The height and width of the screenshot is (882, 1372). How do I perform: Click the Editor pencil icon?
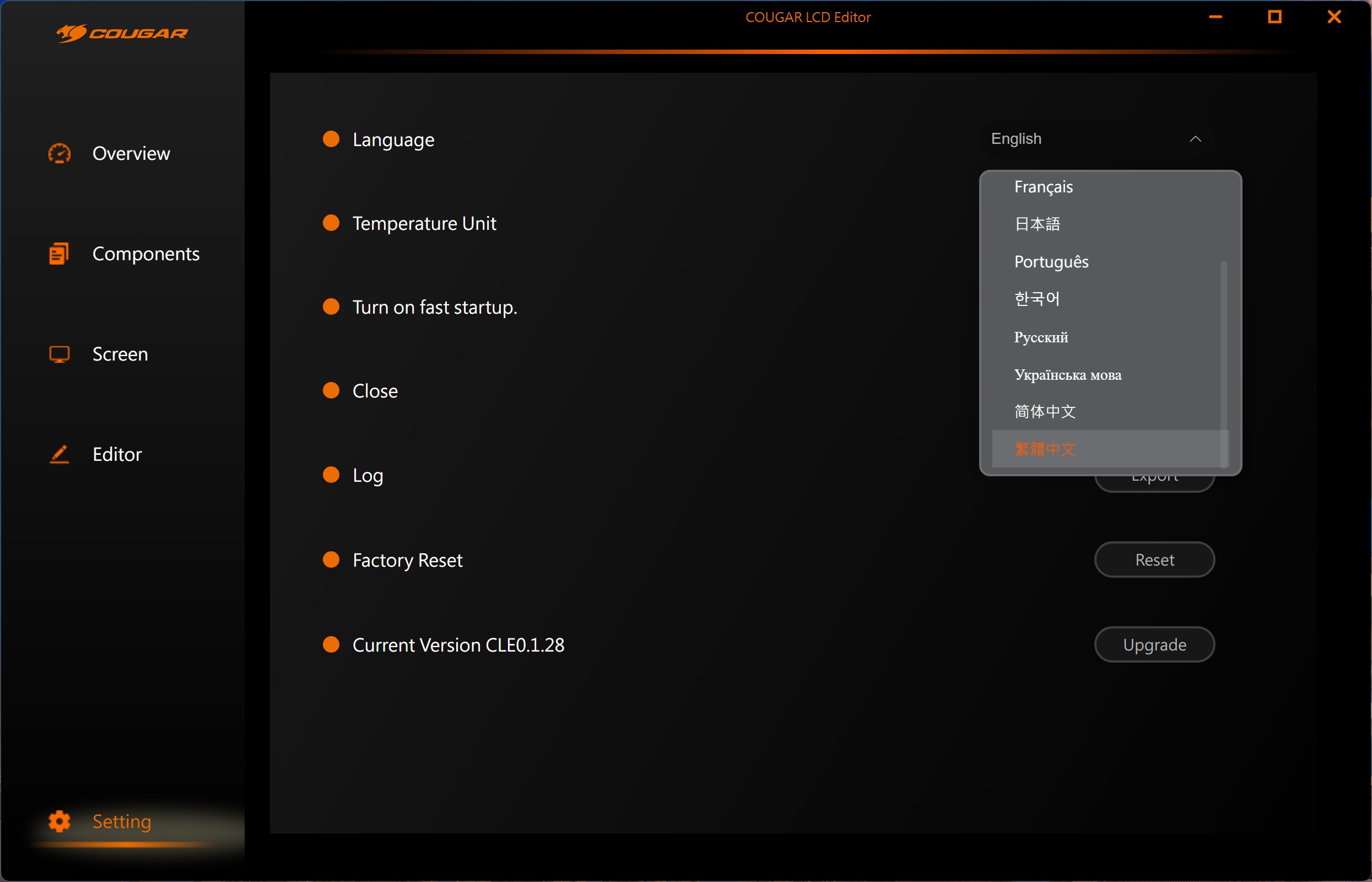[x=60, y=454]
